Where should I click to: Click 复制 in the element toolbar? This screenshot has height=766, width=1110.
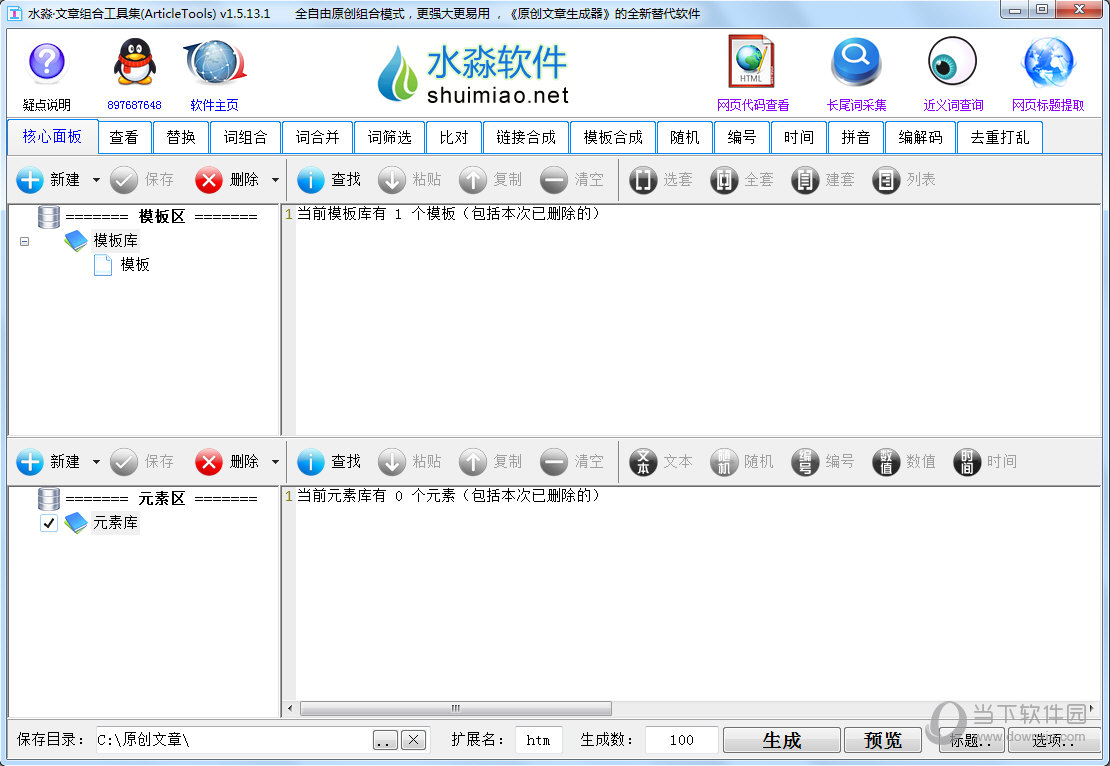click(x=491, y=462)
